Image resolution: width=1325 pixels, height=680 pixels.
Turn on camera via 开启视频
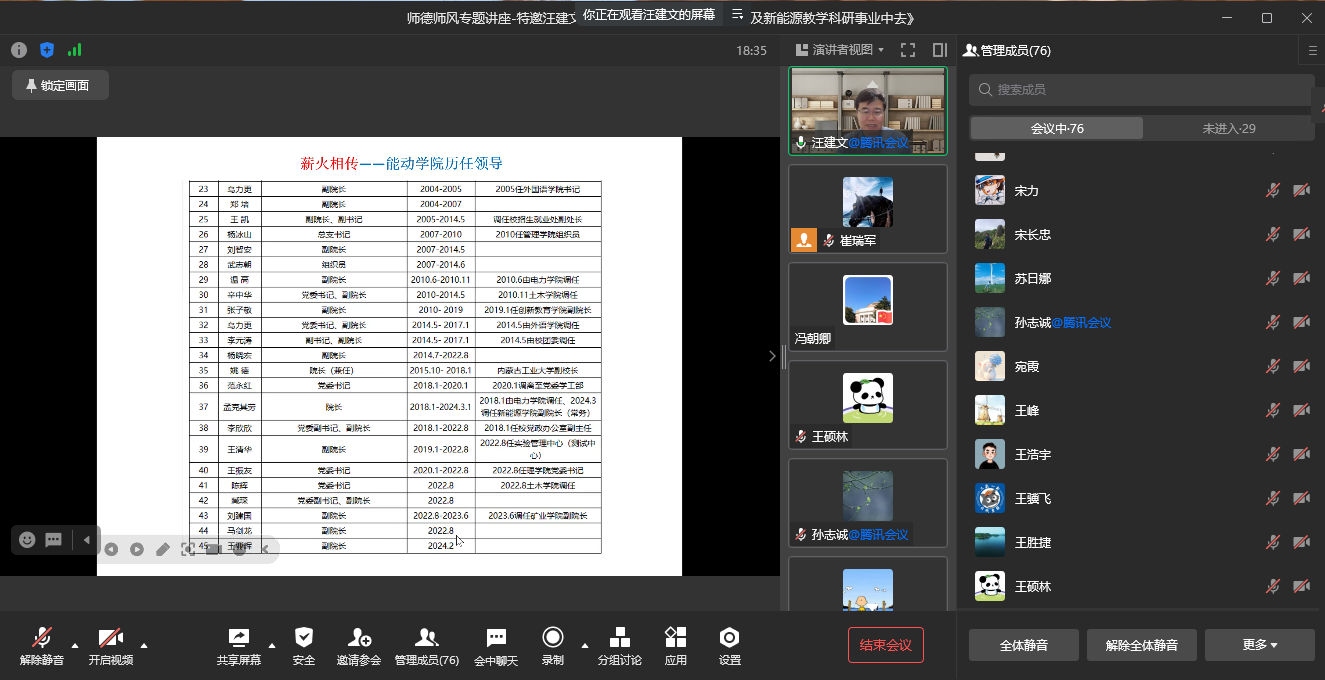[x=110, y=645]
